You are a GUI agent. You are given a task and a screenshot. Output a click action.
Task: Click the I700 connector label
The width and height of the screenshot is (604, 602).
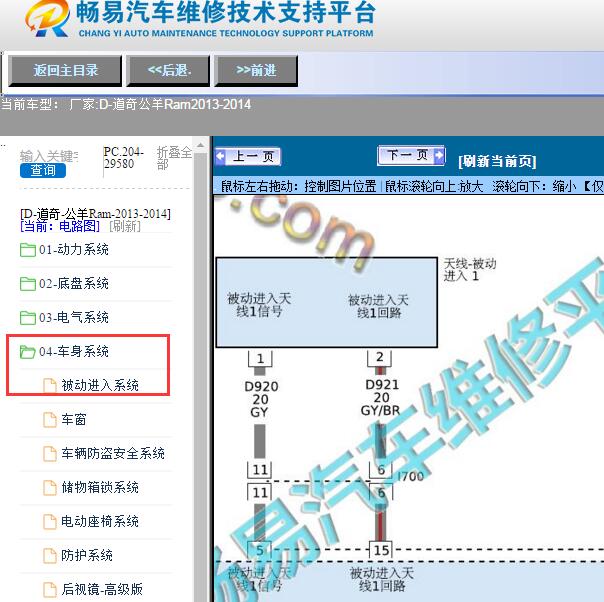click(x=410, y=476)
